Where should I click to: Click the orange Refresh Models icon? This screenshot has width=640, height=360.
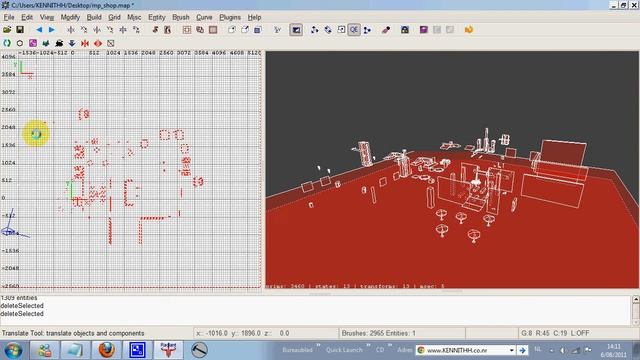[x=469, y=30]
